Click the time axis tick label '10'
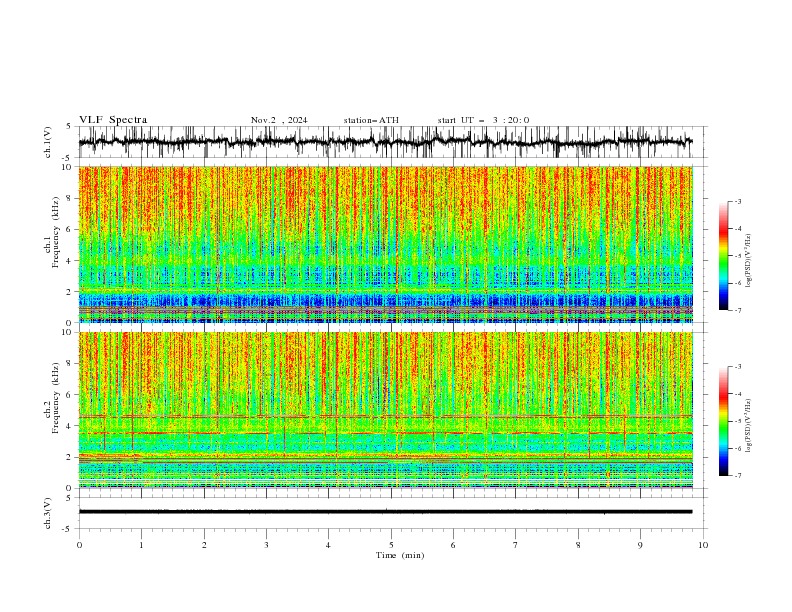The width and height of the screenshot is (792, 612). tap(703, 545)
